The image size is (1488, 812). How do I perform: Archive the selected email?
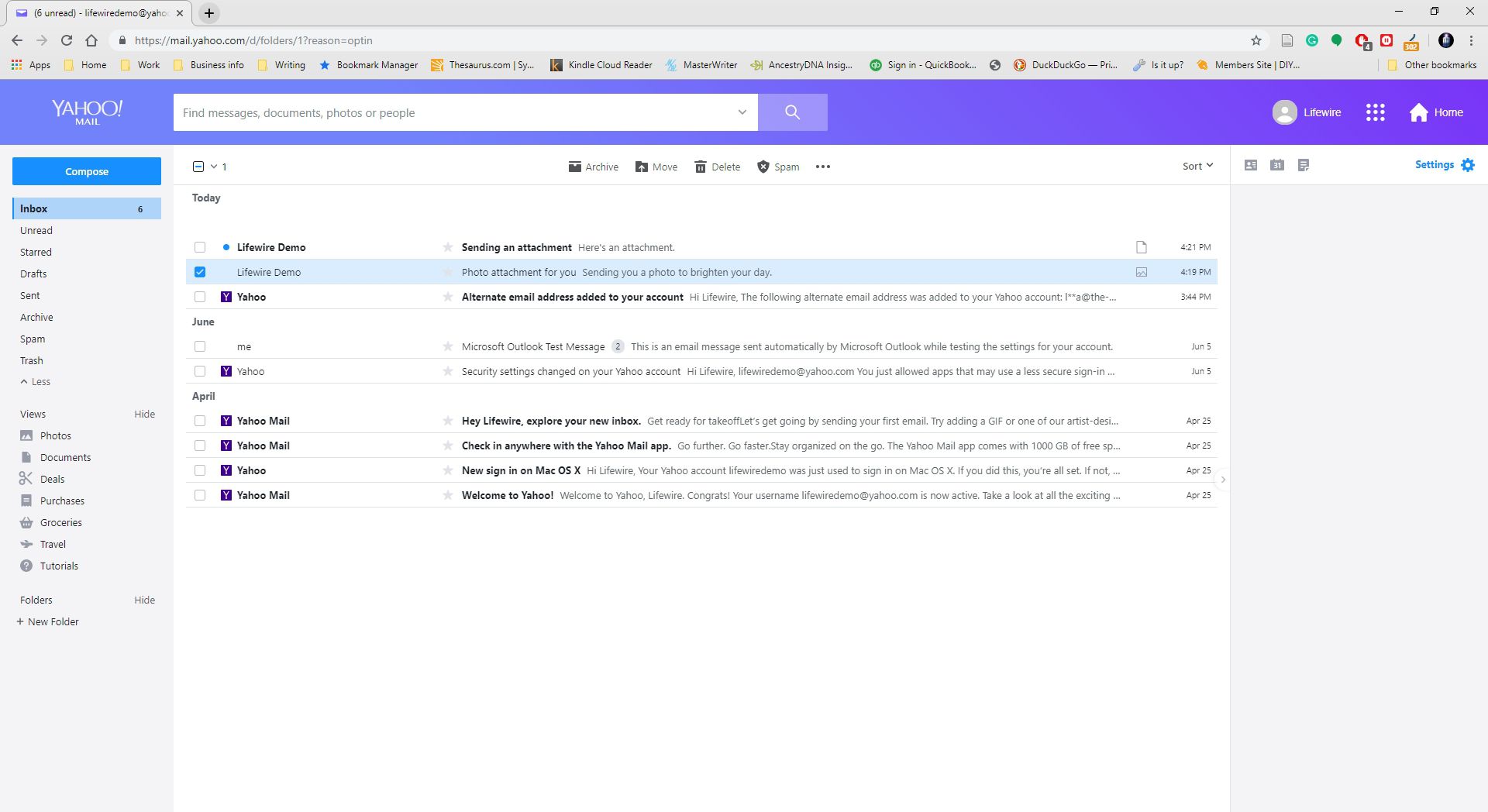point(593,167)
